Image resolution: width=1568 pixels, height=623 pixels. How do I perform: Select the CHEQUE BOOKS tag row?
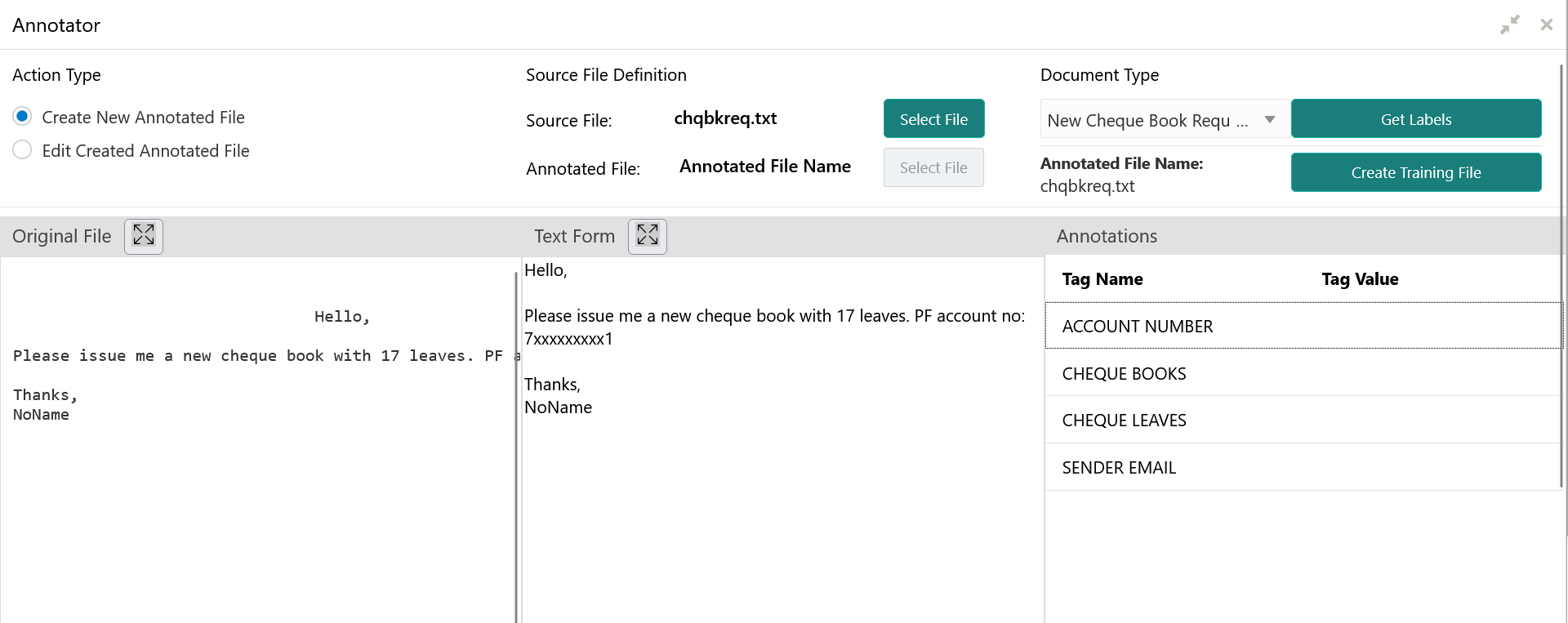pos(1303,373)
